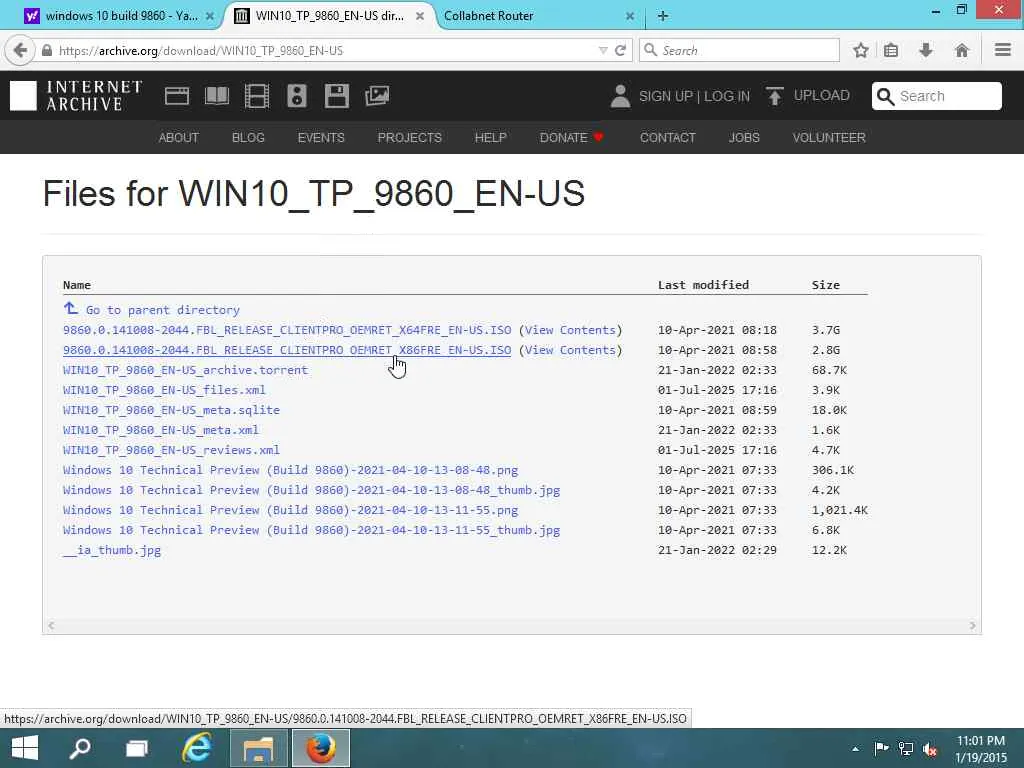
Task: Bookmark this page with star icon
Action: 861,50
